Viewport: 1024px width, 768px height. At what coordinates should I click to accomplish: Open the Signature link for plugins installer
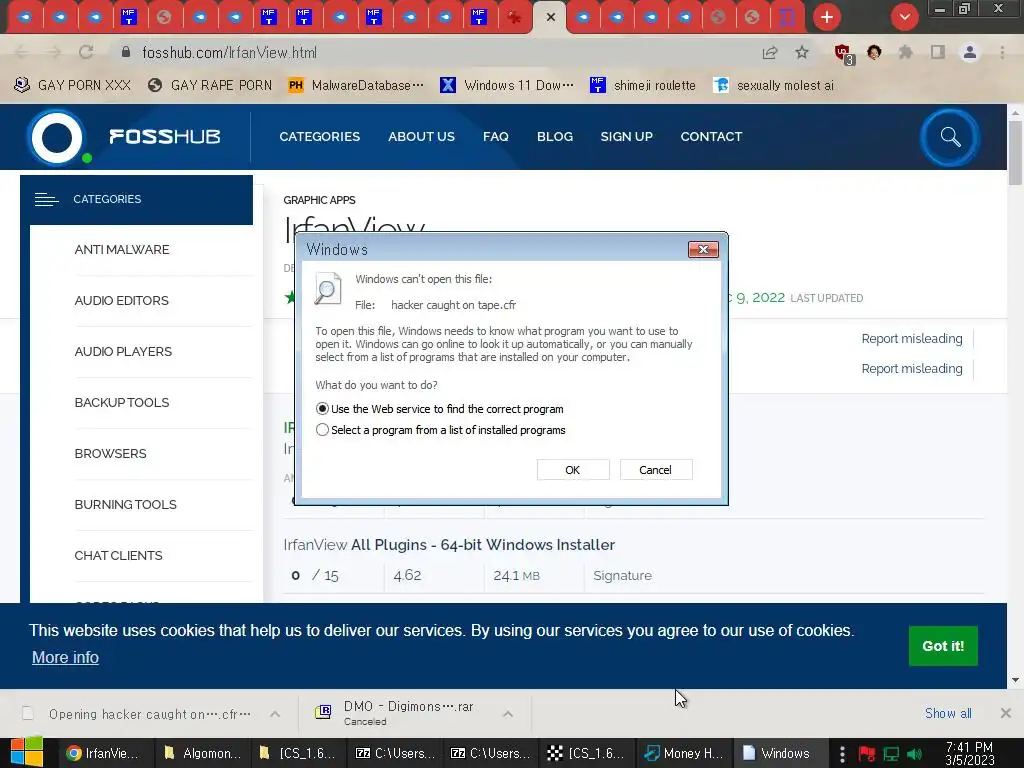click(x=622, y=575)
